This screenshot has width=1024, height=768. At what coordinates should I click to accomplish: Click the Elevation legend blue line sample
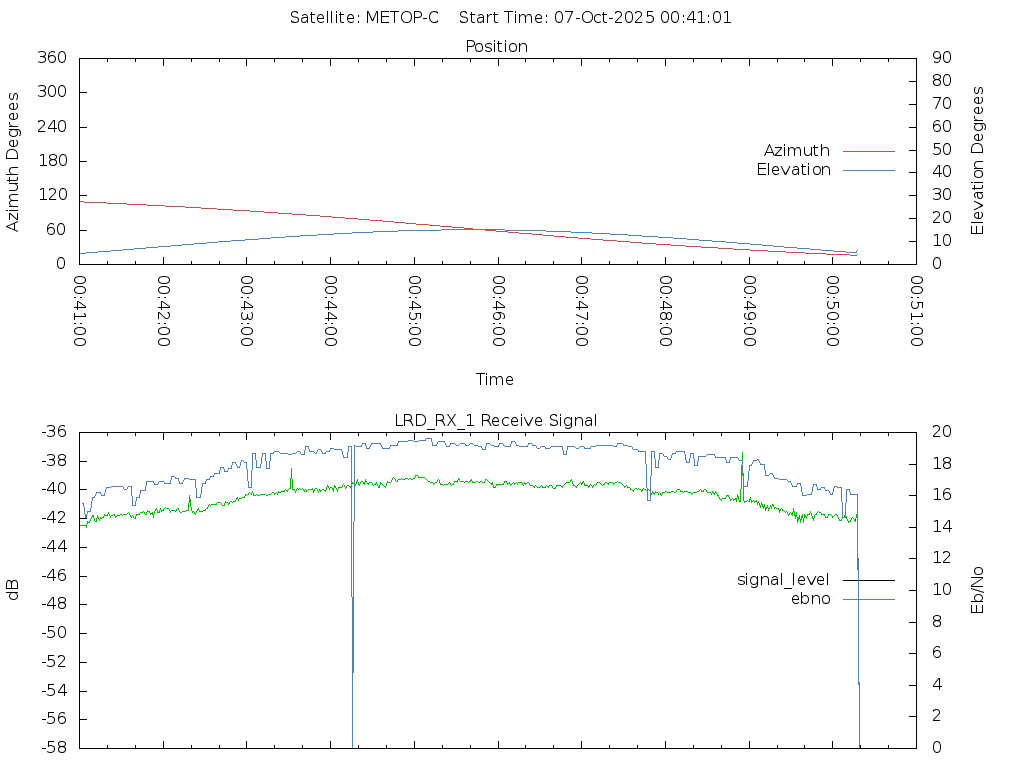pyautogui.click(x=868, y=170)
